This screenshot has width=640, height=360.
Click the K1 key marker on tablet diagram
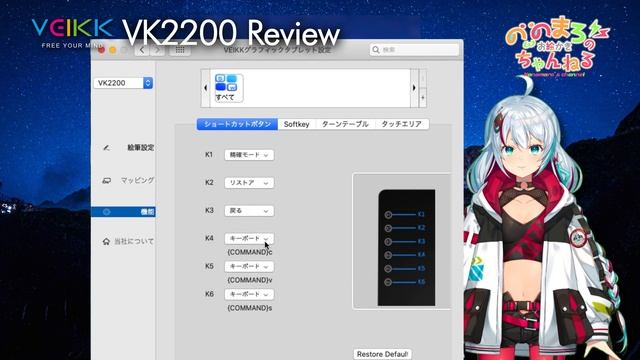point(389,215)
